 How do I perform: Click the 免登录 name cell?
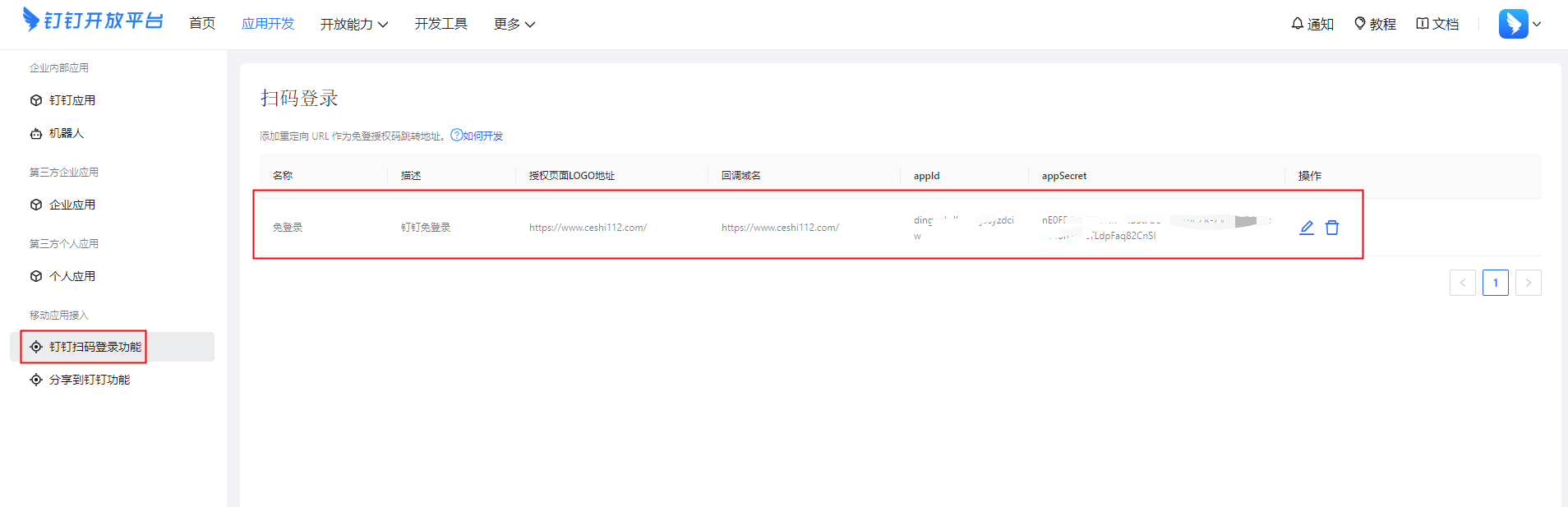click(x=288, y=228)
